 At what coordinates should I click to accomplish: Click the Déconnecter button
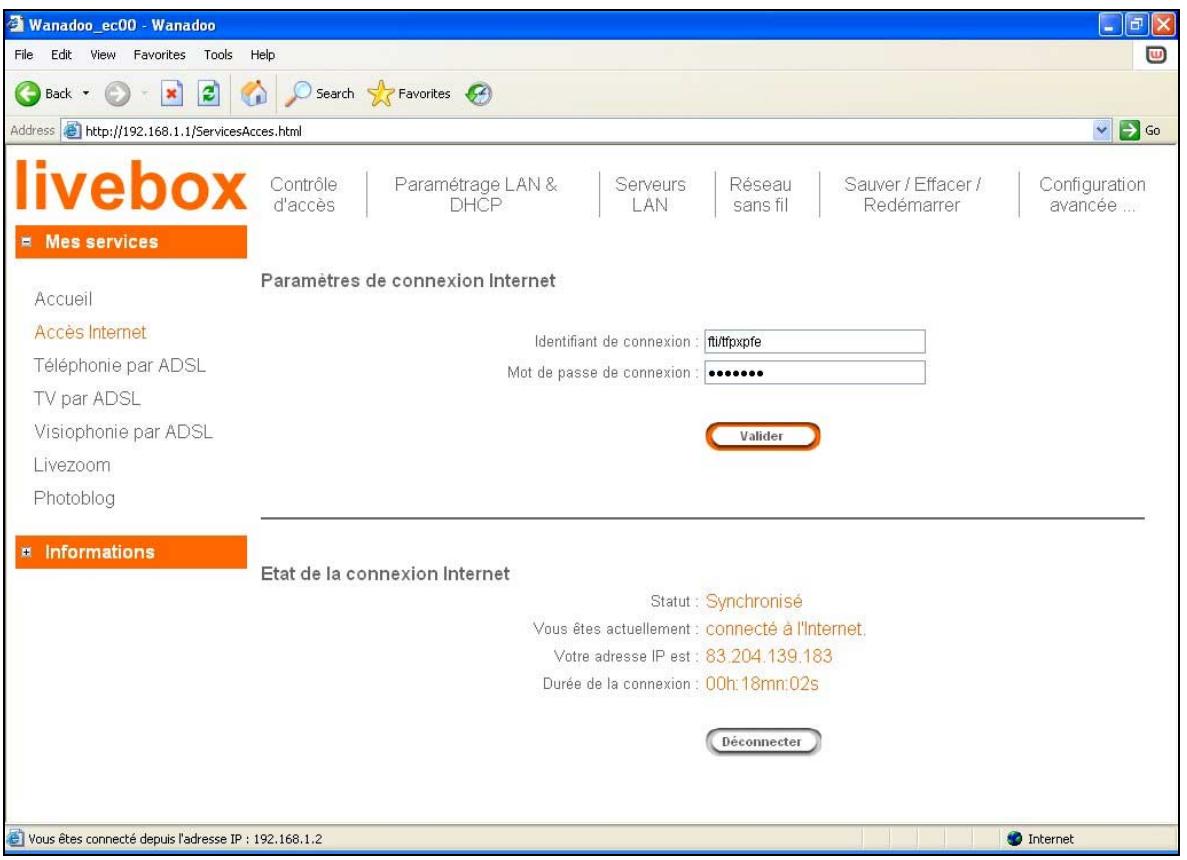click(x=762, y=742)
